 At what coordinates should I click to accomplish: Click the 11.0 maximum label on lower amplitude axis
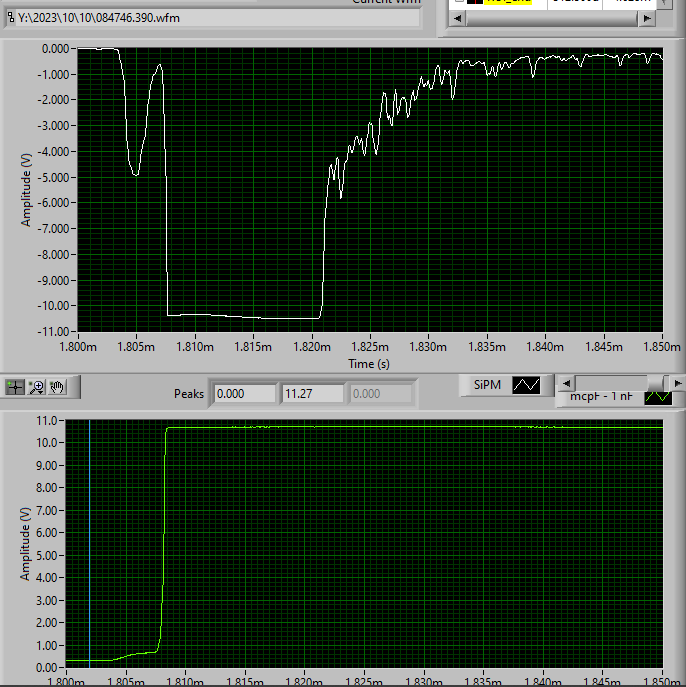click(47, 421)
